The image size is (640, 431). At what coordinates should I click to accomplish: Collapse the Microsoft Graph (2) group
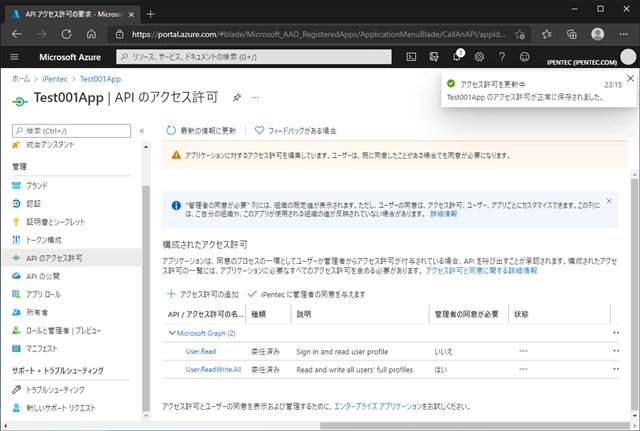pos(172,333)
